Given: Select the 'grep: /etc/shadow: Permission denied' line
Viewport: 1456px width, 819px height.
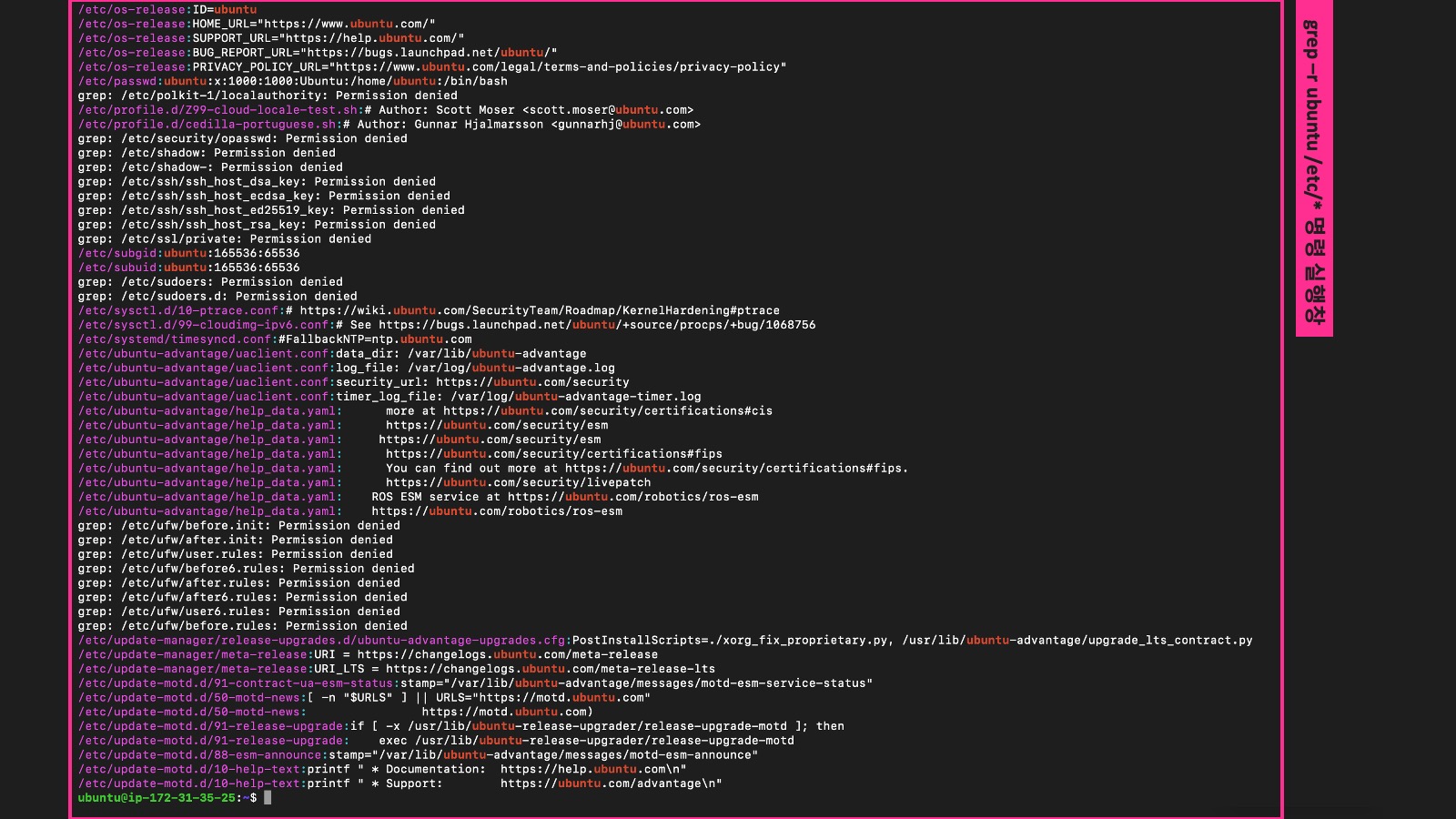Looking at the screenshot, I should click(207, 153).
